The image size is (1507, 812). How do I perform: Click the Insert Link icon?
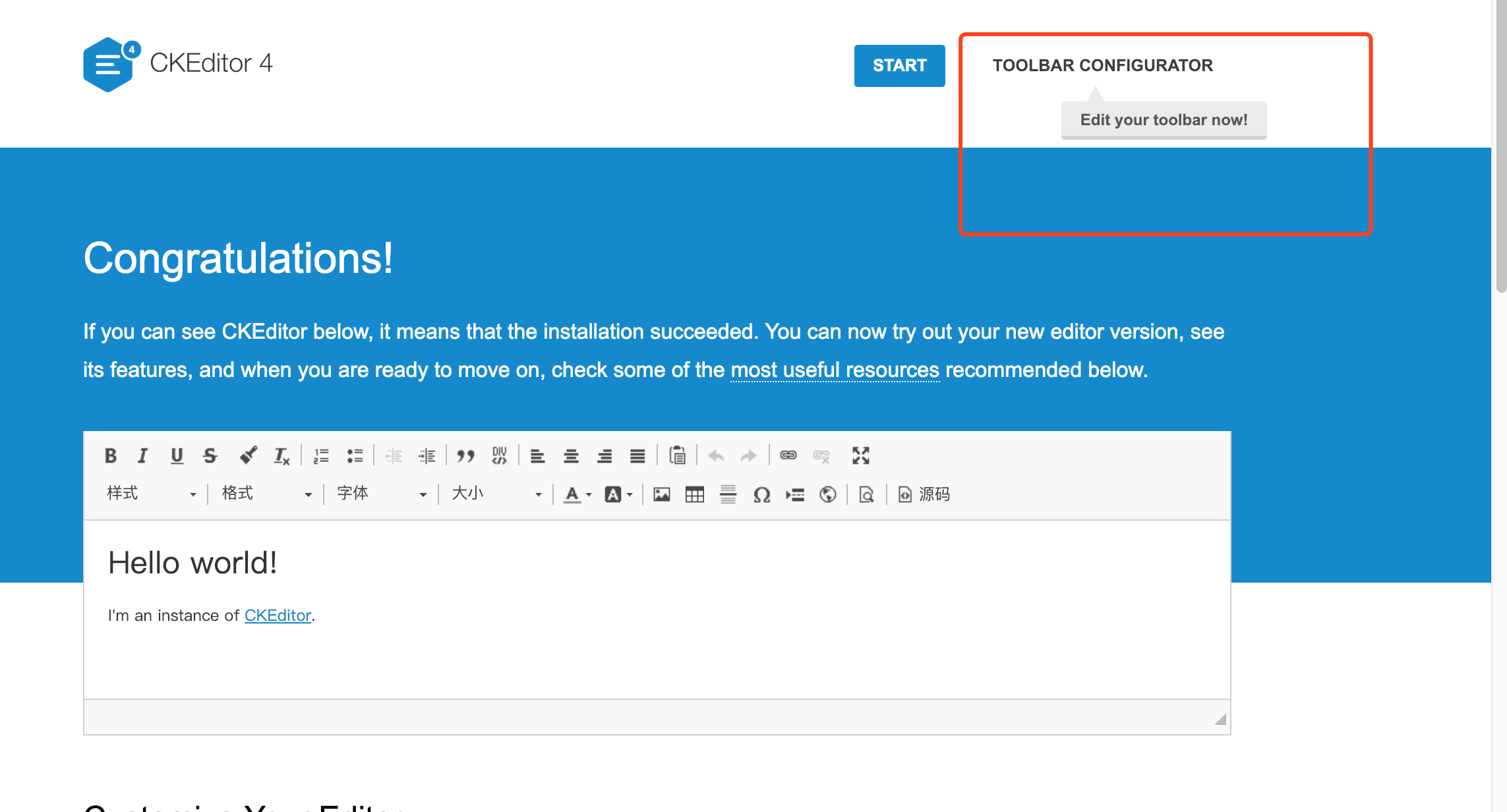click(788, 455)
